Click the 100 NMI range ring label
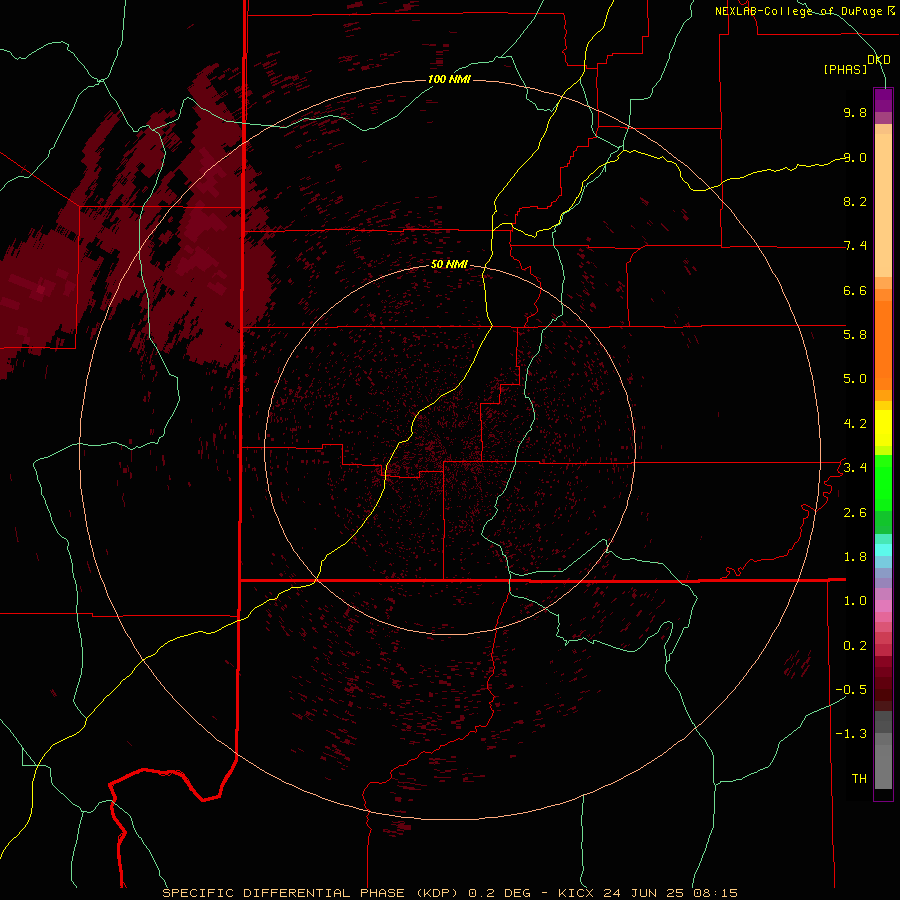Viewport: 900px width, 900px height. [449, 79]
